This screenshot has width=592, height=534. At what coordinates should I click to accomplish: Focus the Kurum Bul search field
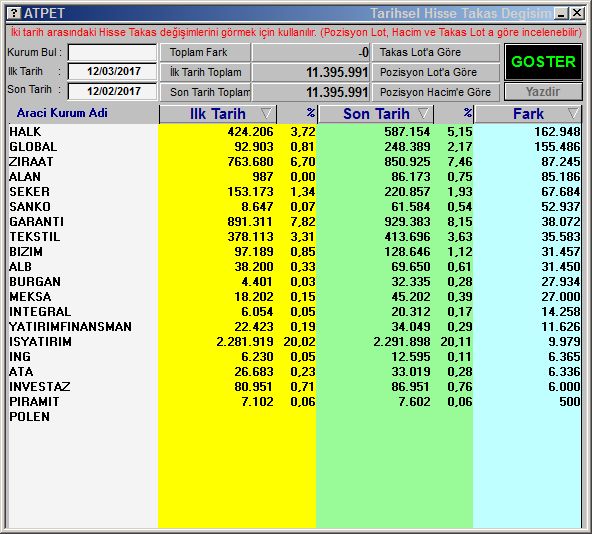click(112, 52)
